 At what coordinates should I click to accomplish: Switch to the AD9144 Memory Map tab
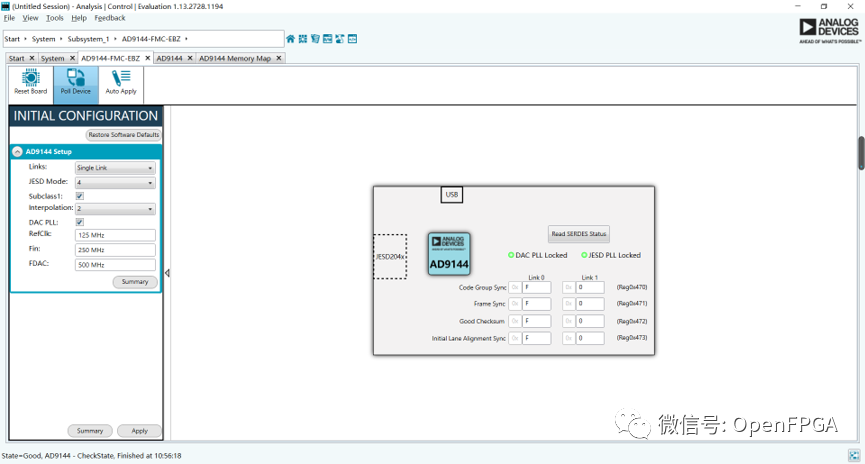click(x=234, y=58)
